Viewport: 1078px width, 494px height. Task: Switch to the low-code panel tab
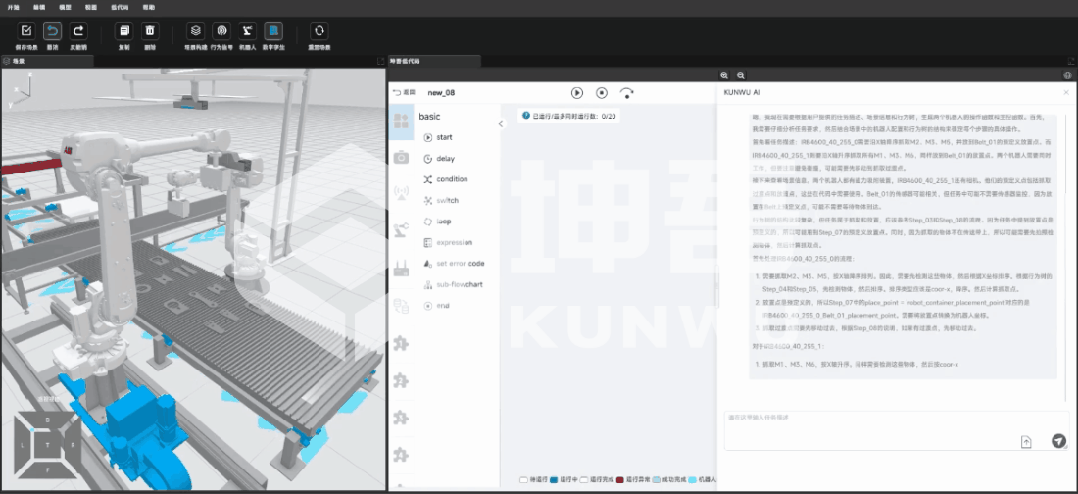(x=434, y=61)
